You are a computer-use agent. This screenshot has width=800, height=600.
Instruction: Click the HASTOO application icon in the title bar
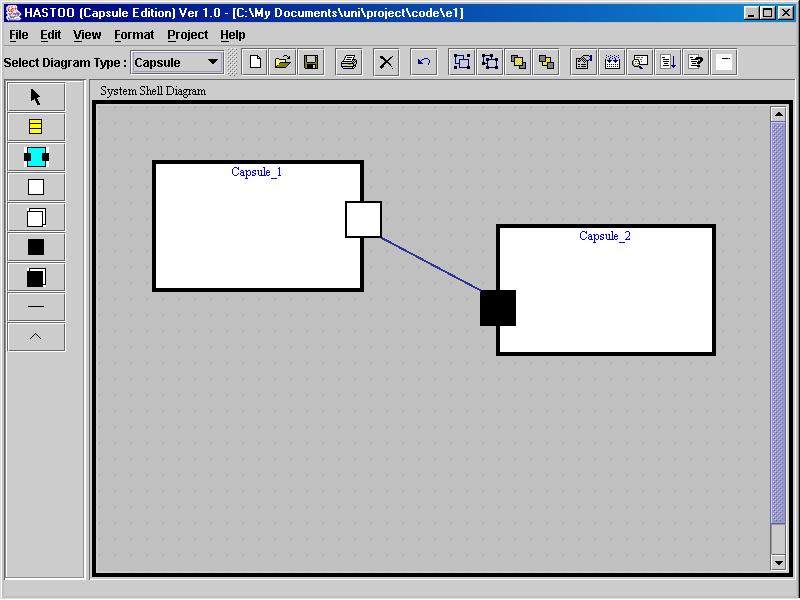[13, 13]
